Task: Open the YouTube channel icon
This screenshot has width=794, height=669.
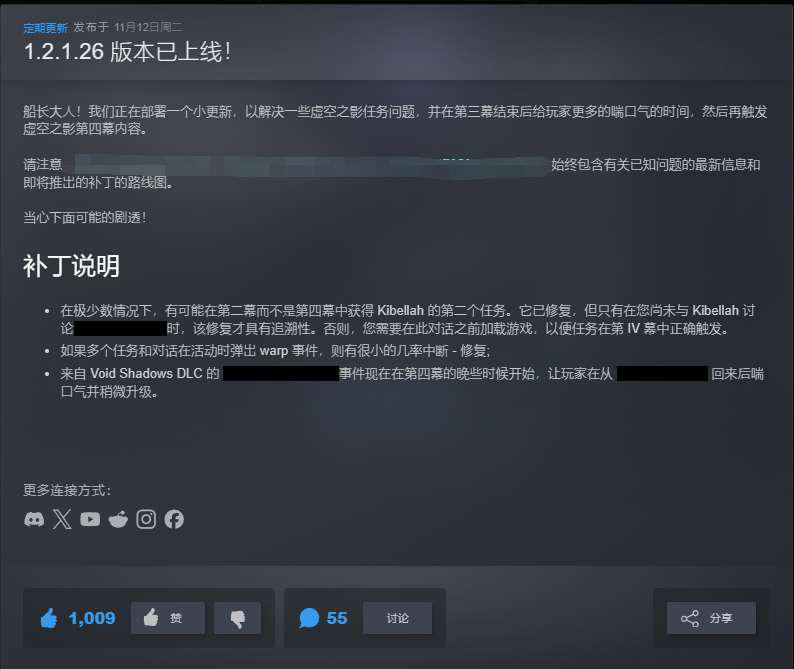Action: (90, 520)
